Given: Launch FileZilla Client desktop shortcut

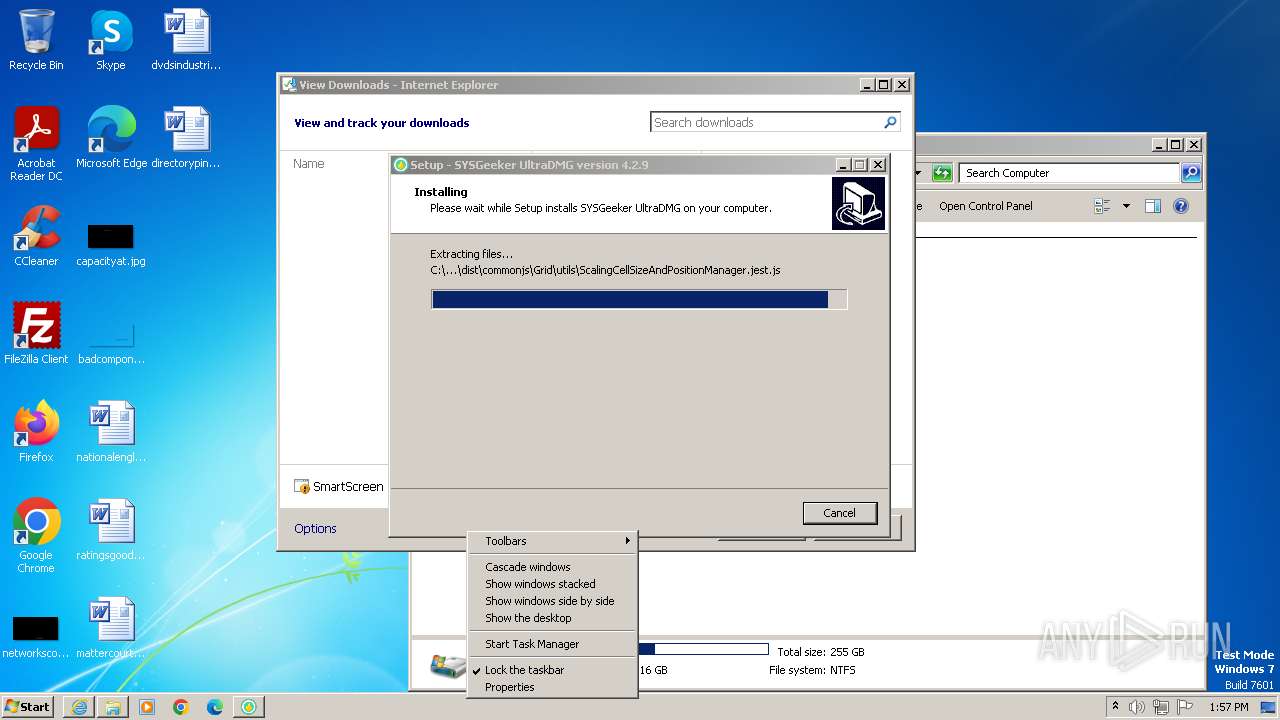Looking at the screenshot, I should coord(36,333).
